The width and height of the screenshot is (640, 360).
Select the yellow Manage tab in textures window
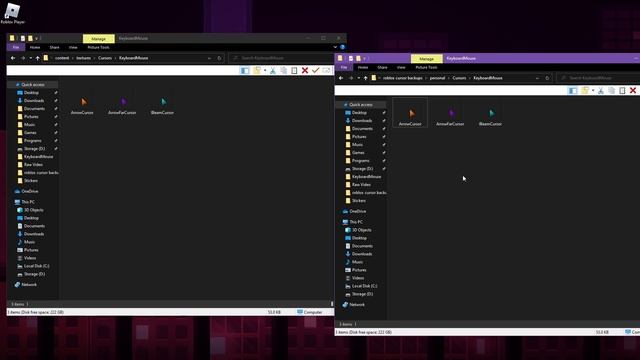pos(98,39)
